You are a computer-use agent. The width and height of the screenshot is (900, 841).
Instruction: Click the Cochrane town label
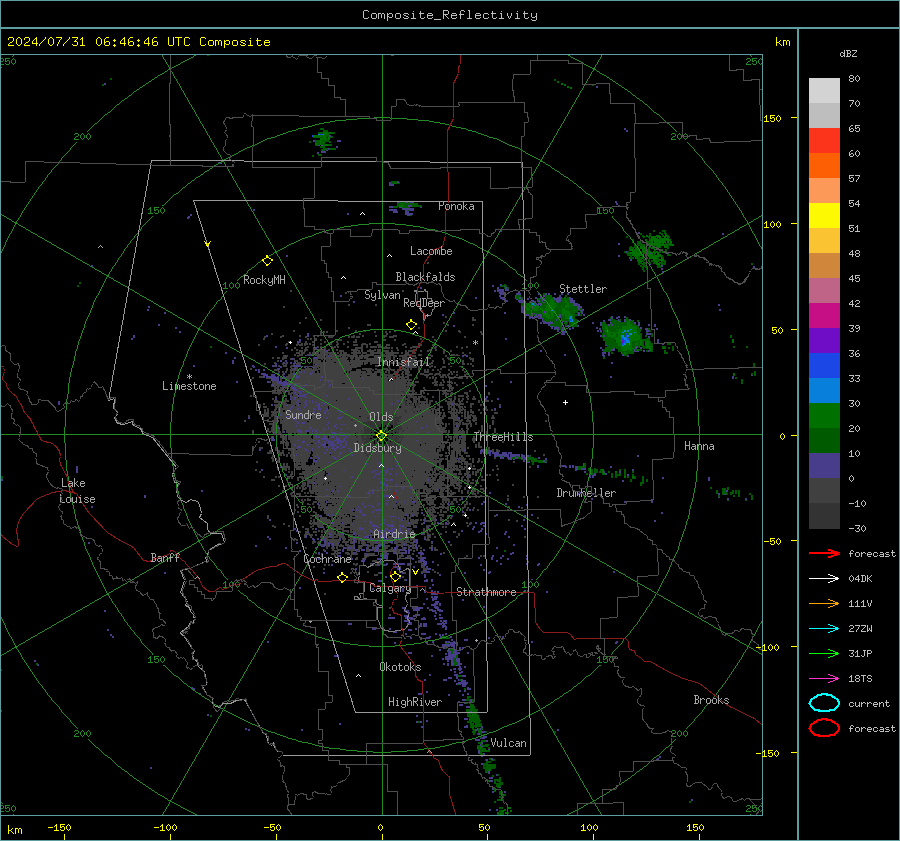point(327,559)
